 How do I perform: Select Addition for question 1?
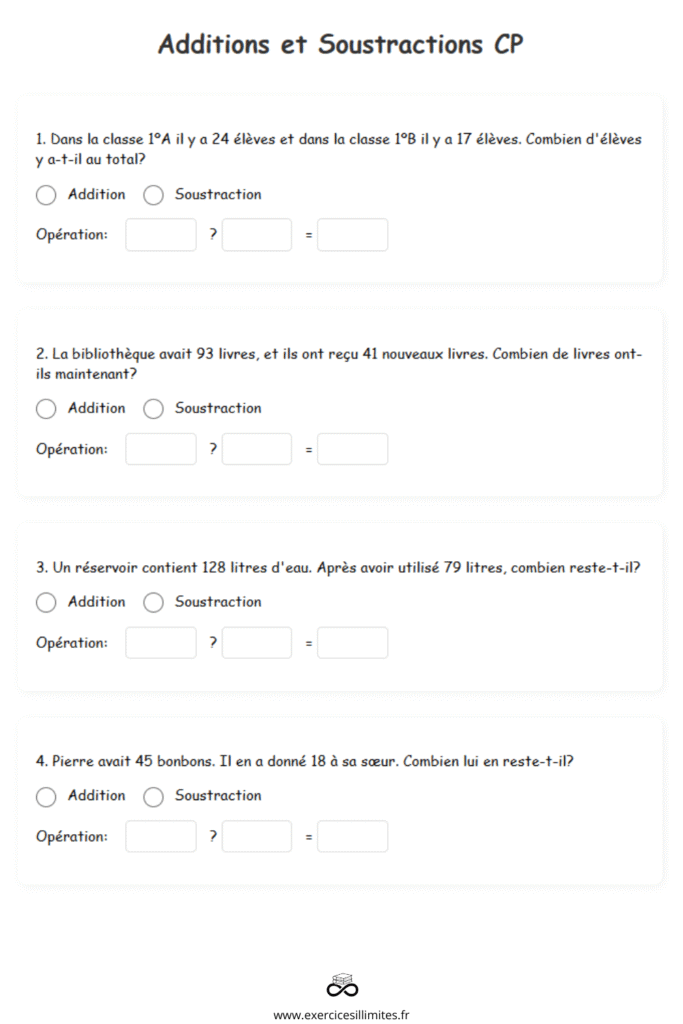tap(46, 195)
